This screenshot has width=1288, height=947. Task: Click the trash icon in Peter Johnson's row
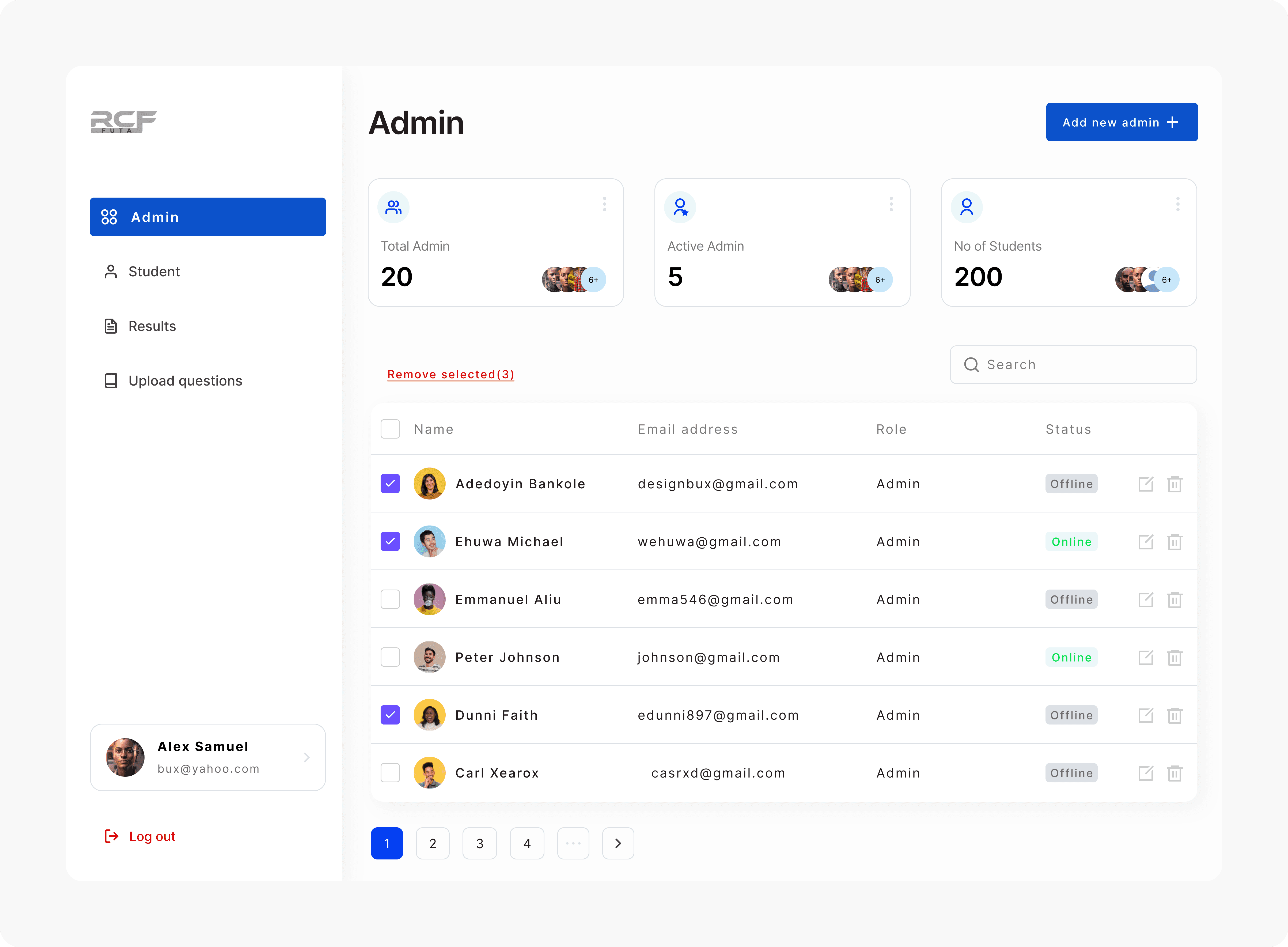[1175, 658]
